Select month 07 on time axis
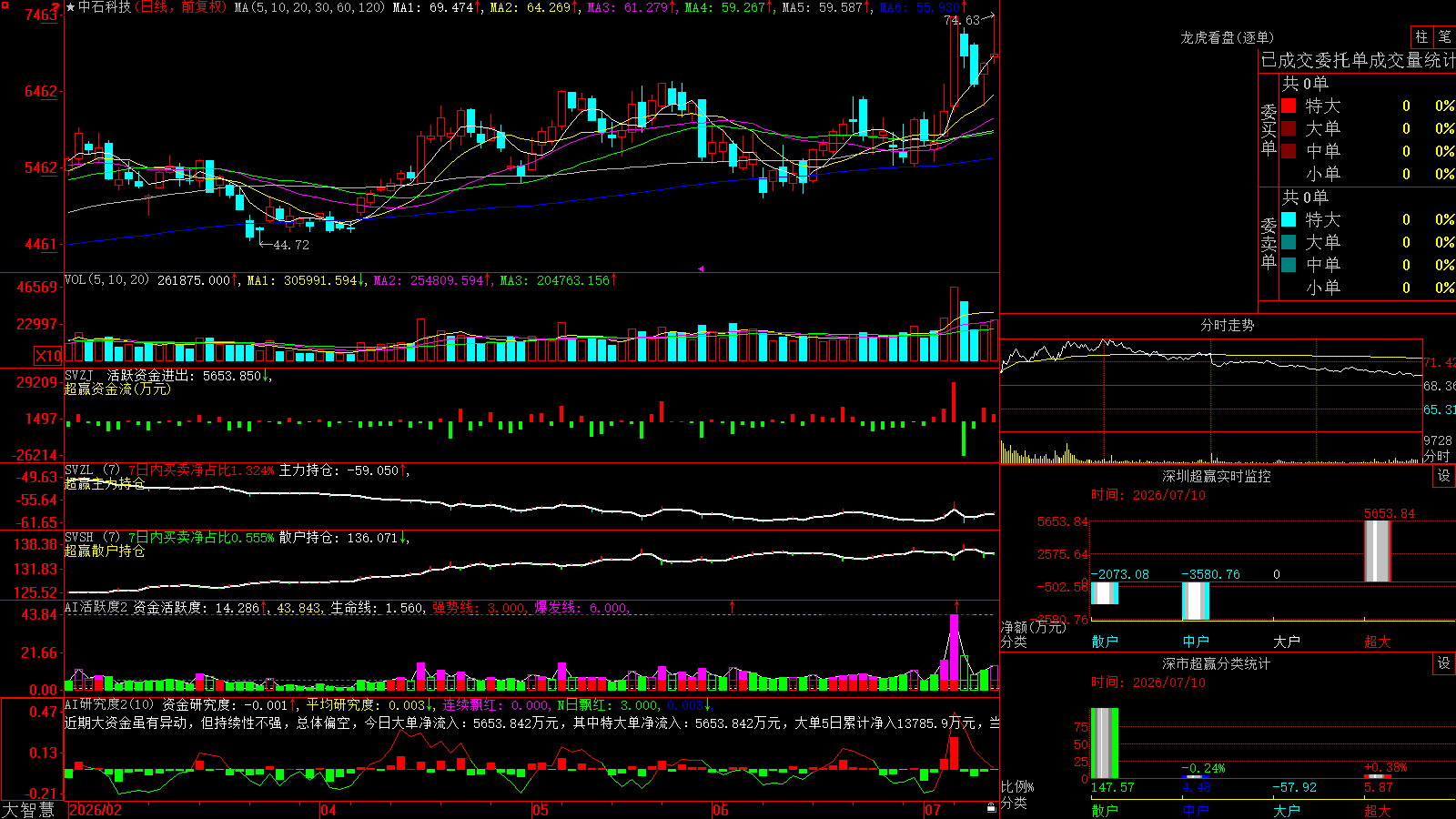 (x=933, y=810)
